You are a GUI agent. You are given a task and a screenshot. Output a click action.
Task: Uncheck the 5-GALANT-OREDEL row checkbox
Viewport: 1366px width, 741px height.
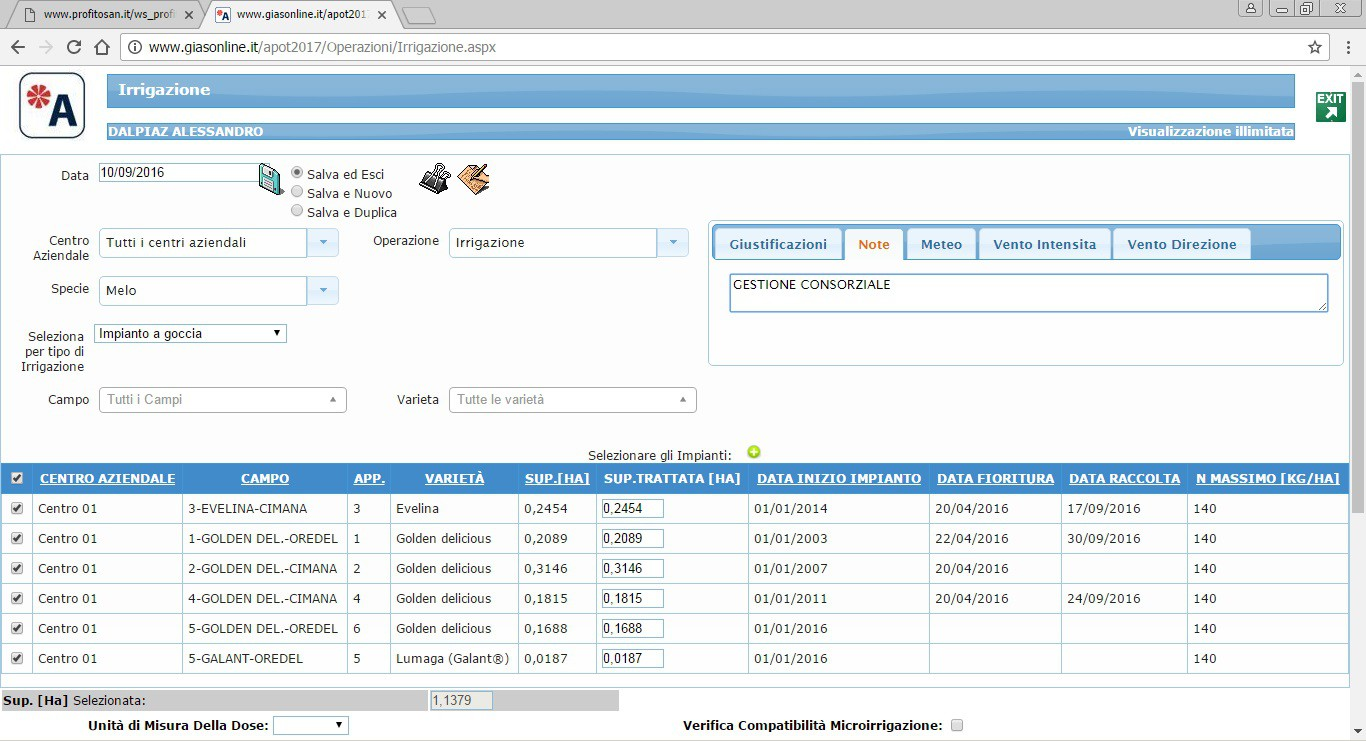tap(16, 658)
